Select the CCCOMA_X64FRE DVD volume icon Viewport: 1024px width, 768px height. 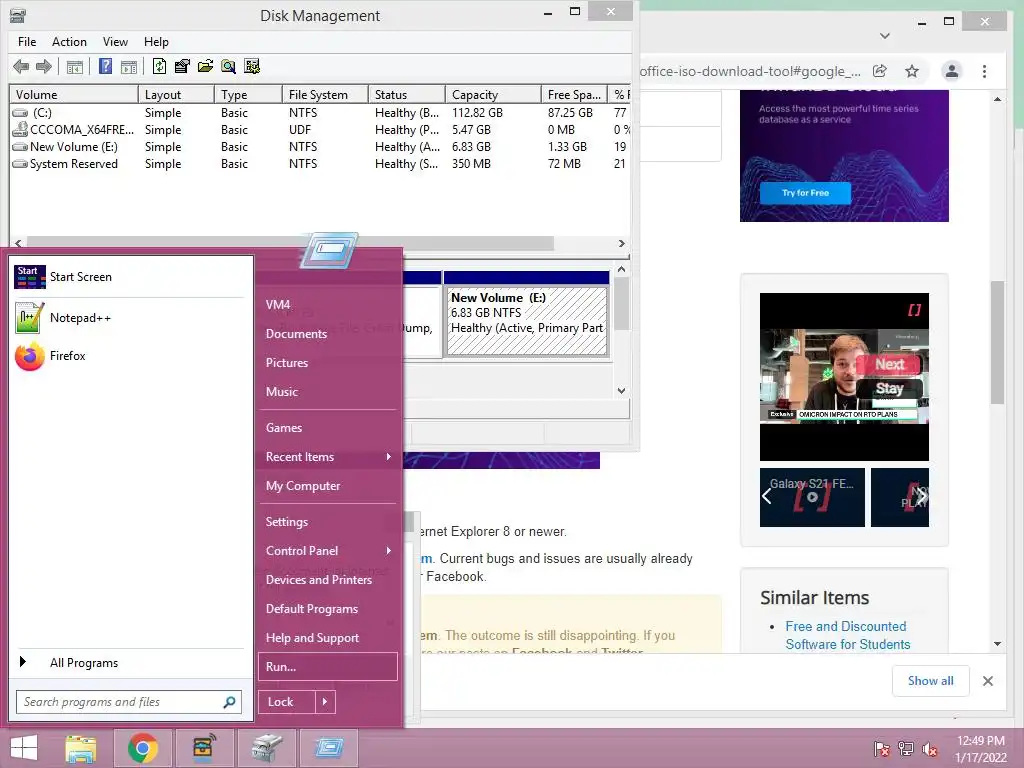pos(20,129)
